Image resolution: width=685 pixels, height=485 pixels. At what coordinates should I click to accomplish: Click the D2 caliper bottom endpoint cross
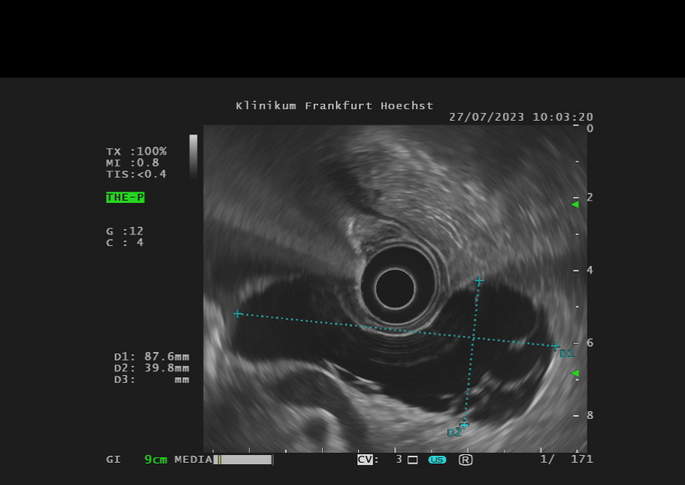463,424
